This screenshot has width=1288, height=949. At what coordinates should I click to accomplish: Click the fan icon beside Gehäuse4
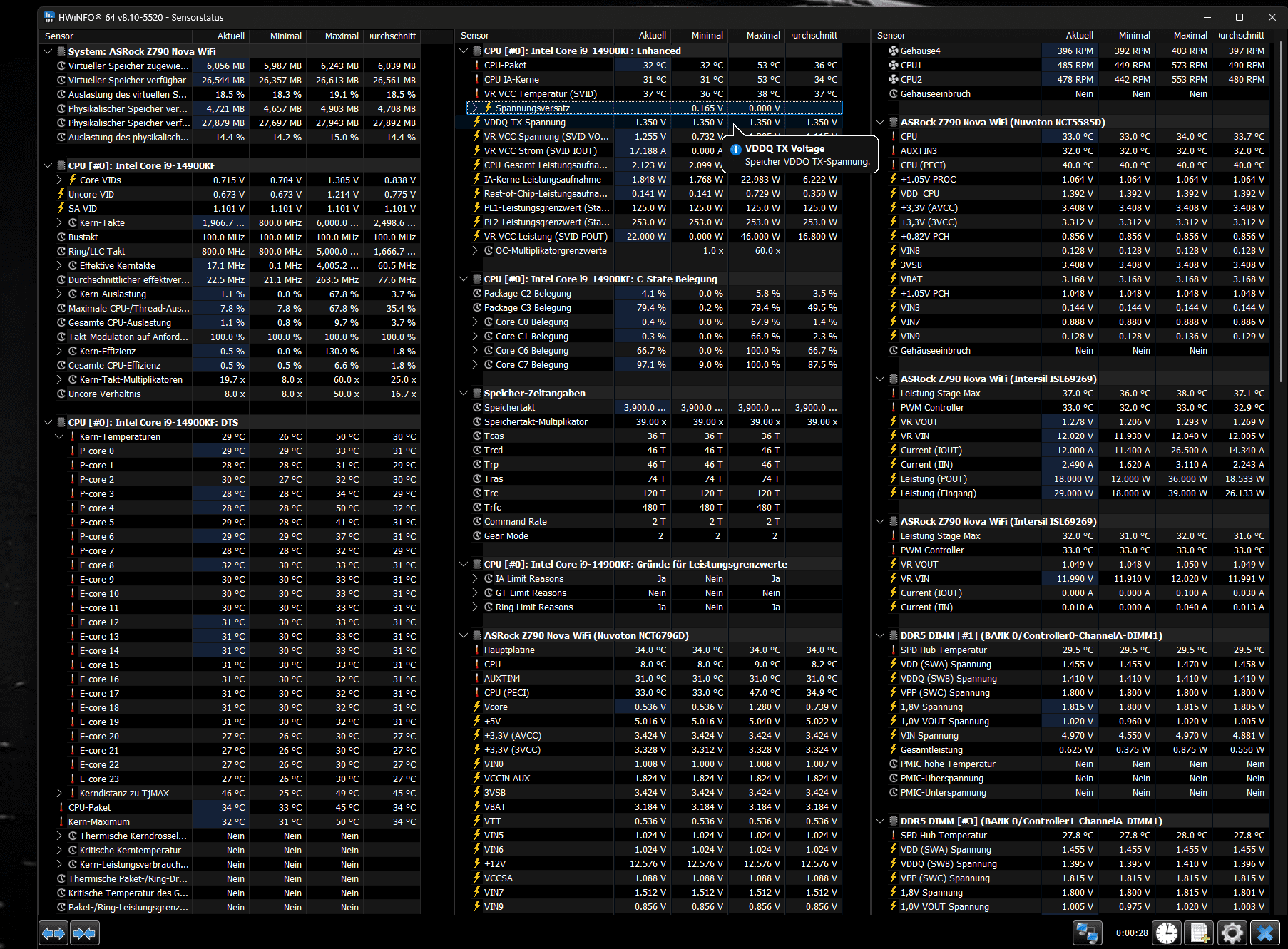[893, 51]
